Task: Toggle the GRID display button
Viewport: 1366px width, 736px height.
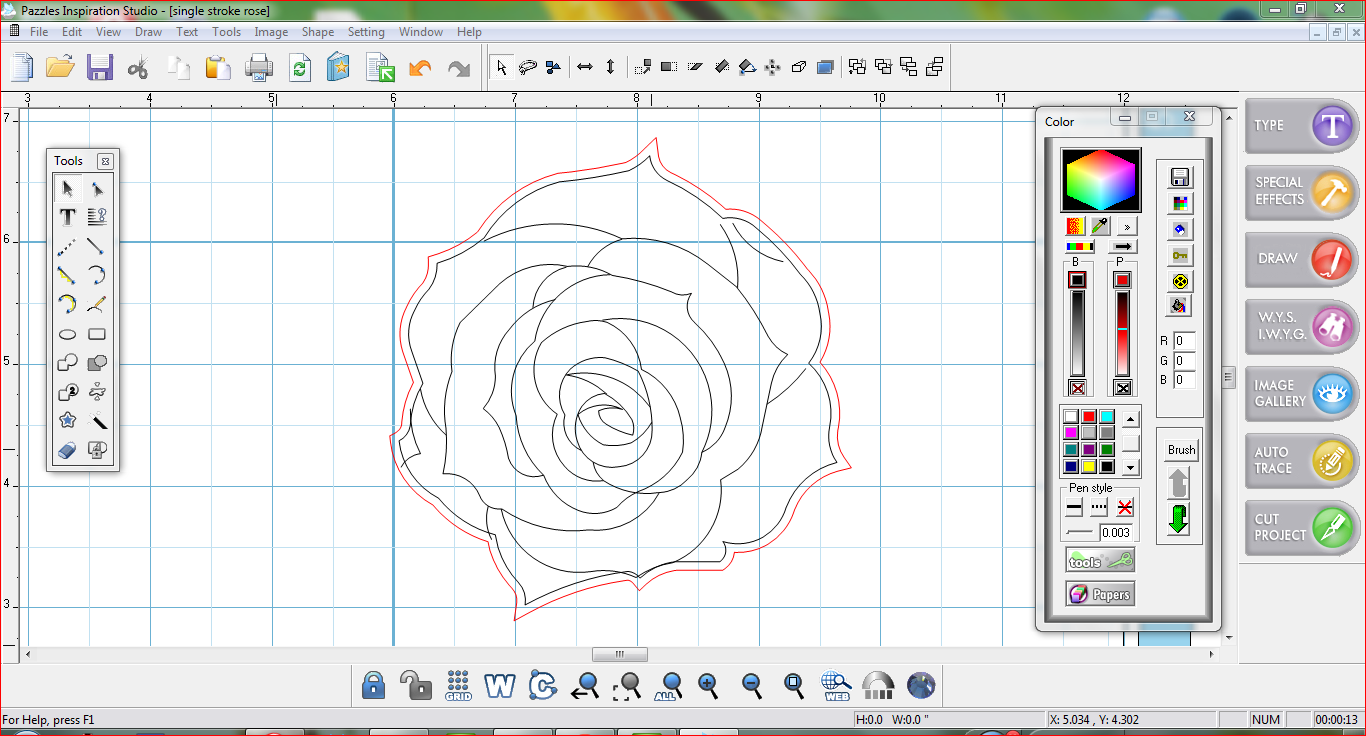Action: tap(458, 685)
